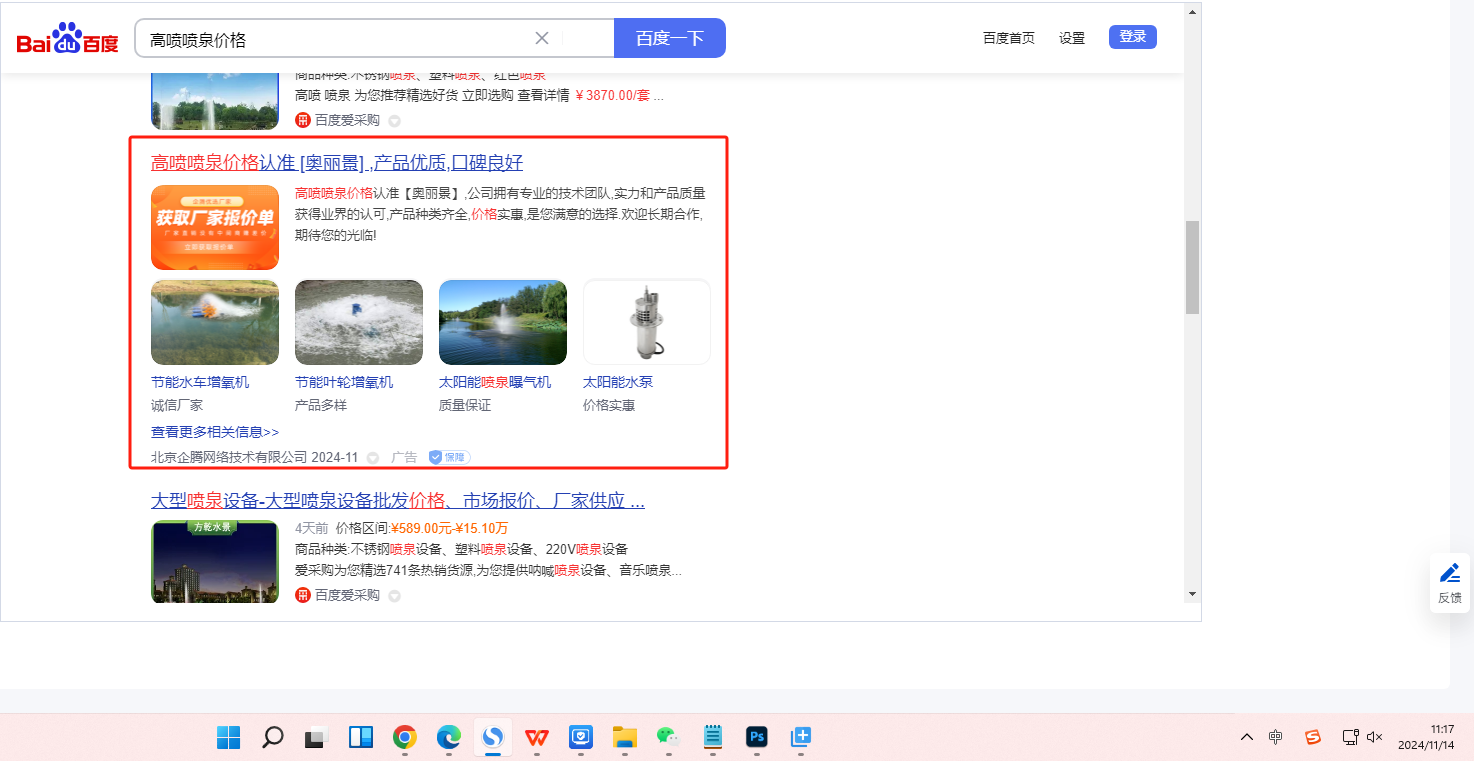Expand the arrow after 北京企腾网络技术有限公司 2024-11
The image size is (1474, 761).
(x=373, y=458)
